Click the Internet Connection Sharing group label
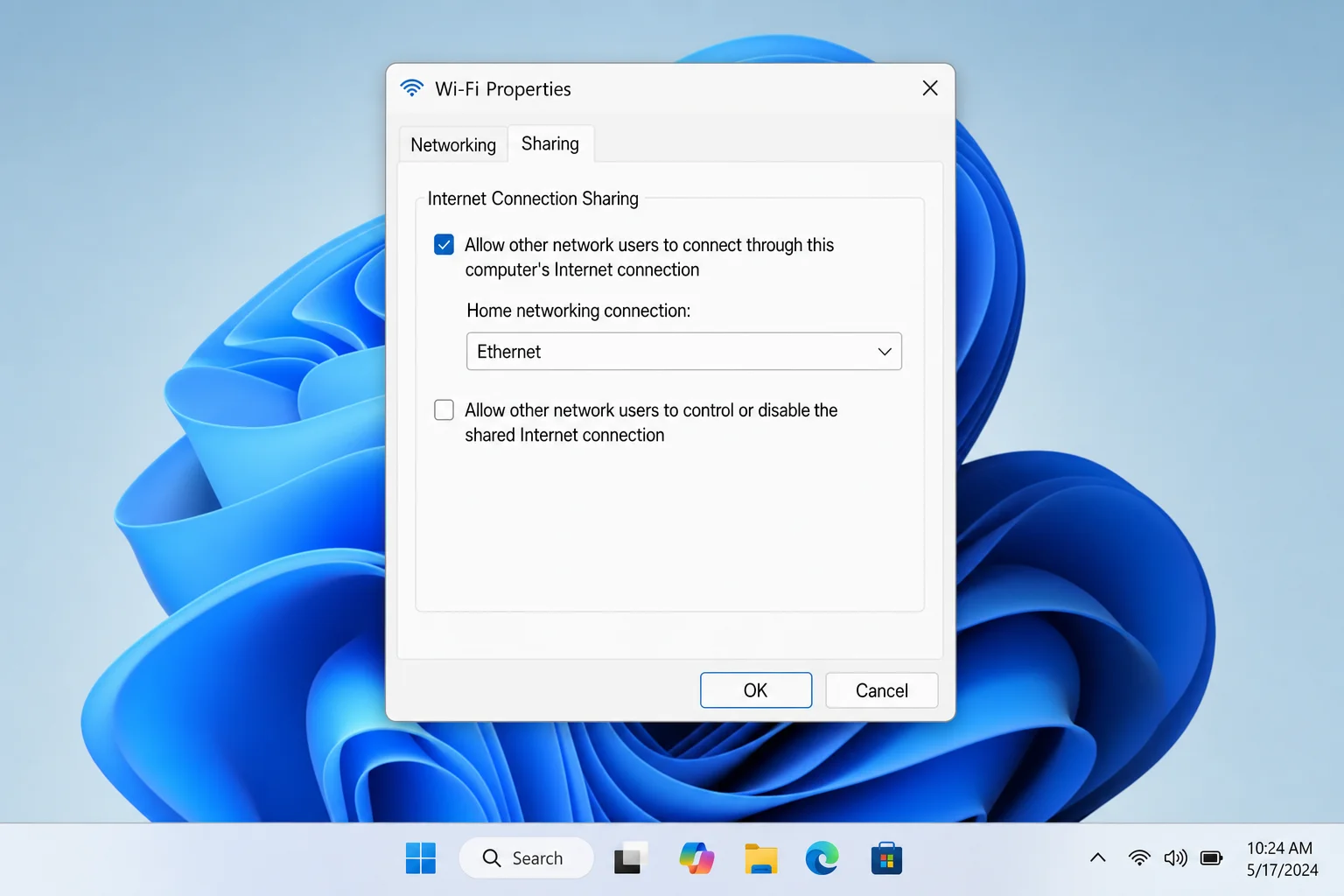 pyautogui.click(x=533, y=199)
